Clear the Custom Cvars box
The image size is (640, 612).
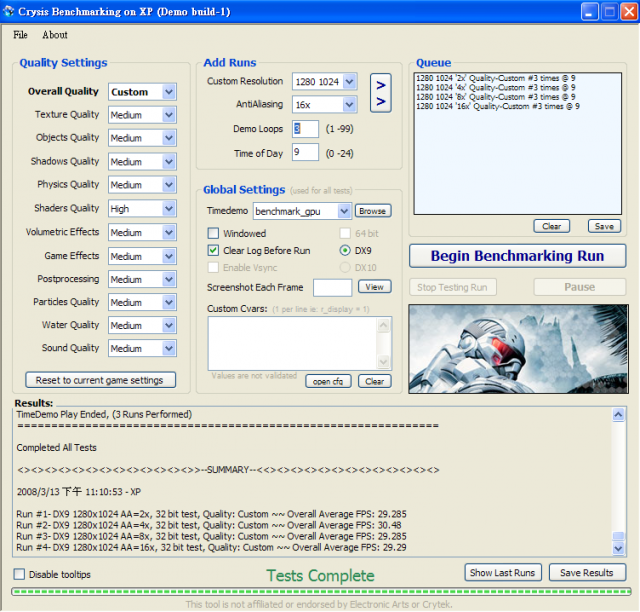tap(374, 381)
